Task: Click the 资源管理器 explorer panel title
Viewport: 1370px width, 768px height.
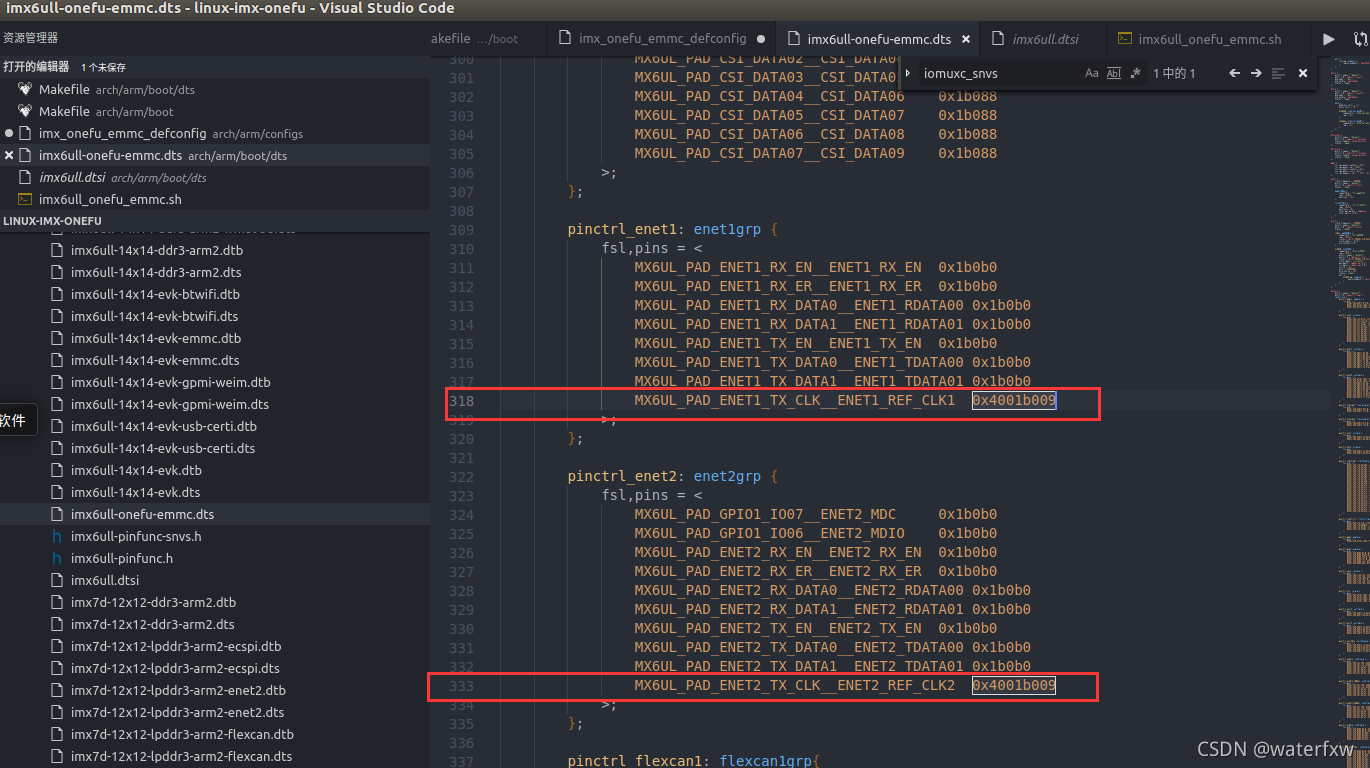Action: click(31, 38)
